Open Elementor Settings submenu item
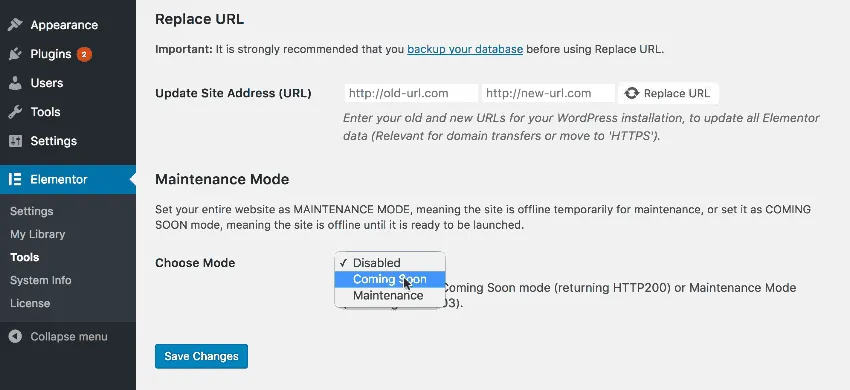Viewport: 850px width, 390px height. click(31, 211)
